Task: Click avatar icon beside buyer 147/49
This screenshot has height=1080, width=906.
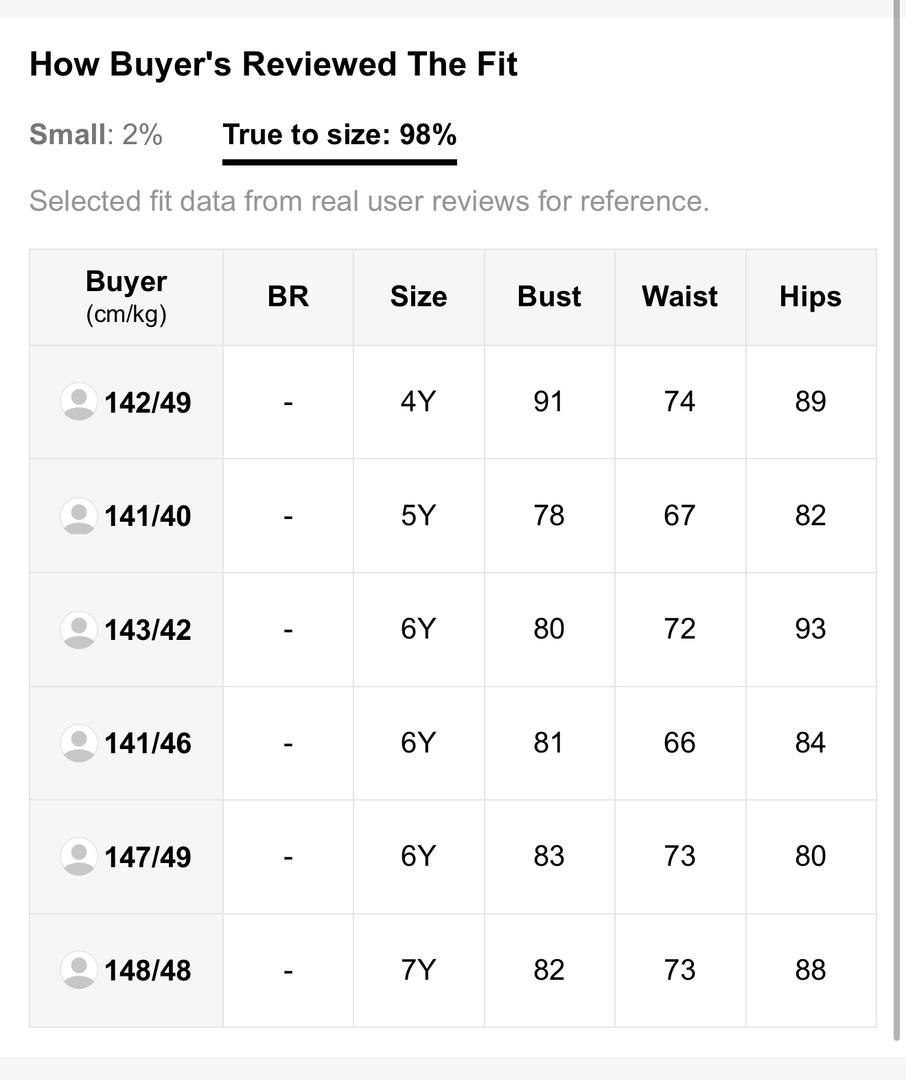Action: 79,857
